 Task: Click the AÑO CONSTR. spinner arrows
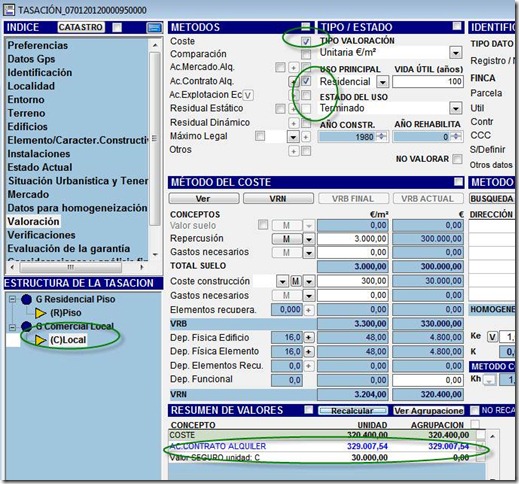click(x=382, y=137)
